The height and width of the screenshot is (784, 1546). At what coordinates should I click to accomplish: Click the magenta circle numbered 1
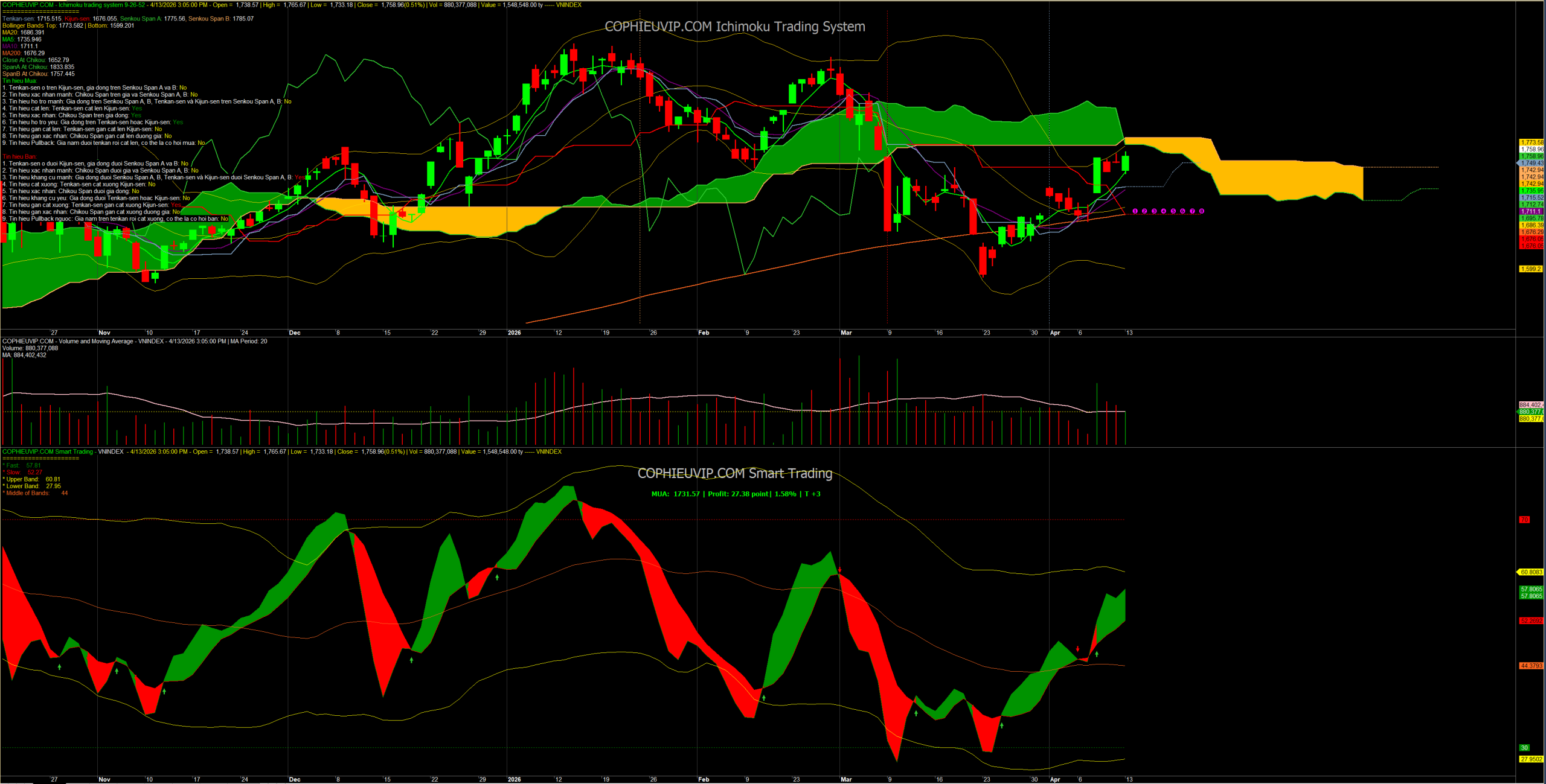coord(1135,211)
